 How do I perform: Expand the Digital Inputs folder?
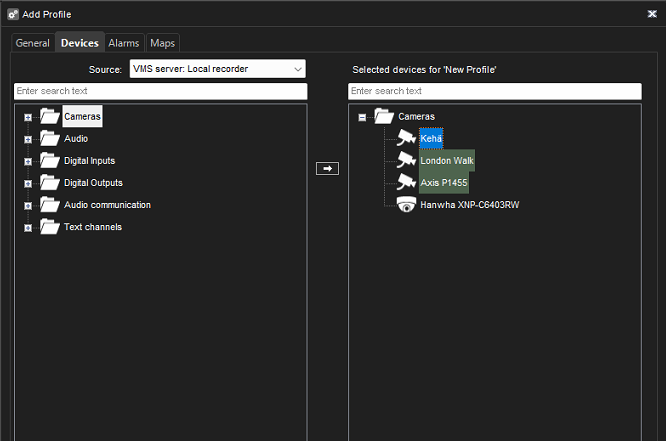28,161
